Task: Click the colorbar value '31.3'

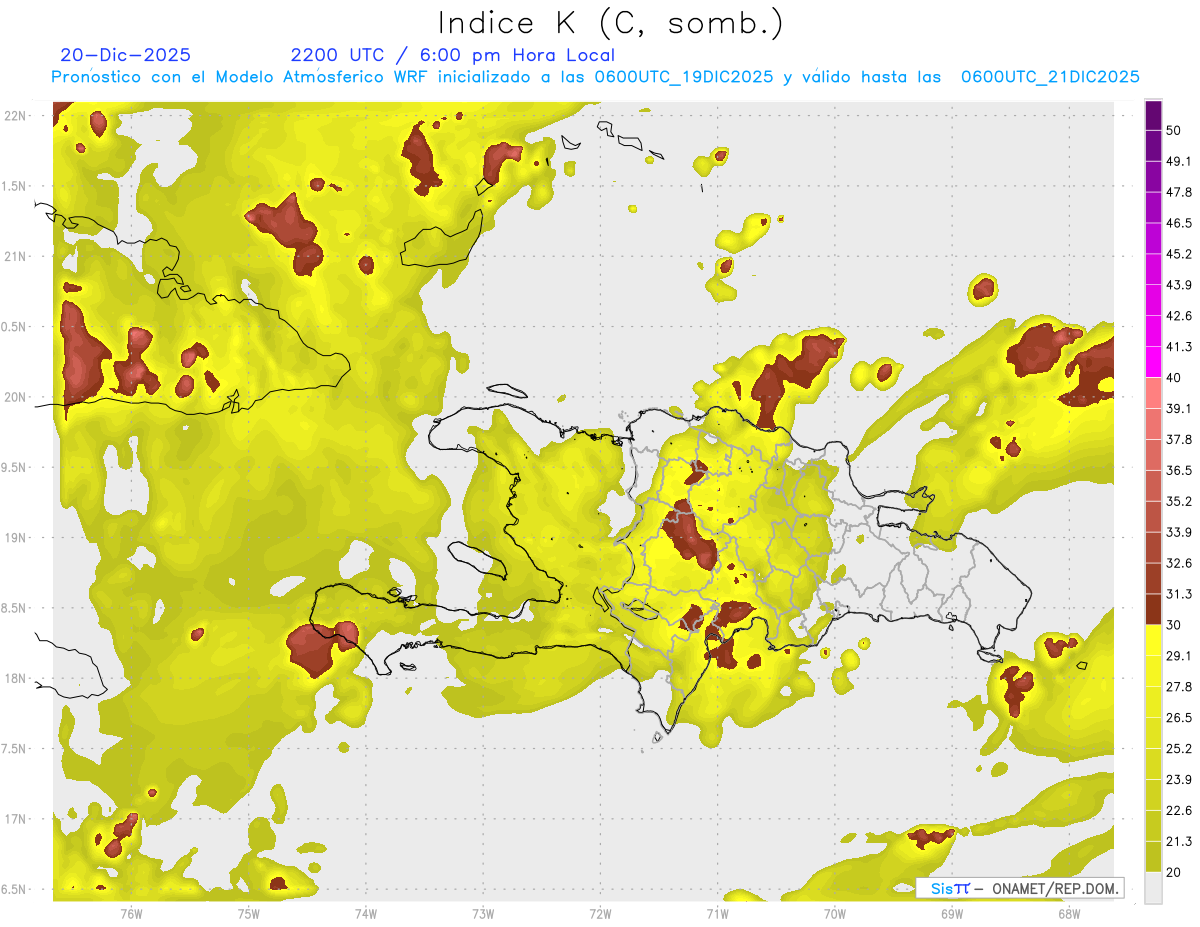Action: click(x=1179, y=594)
